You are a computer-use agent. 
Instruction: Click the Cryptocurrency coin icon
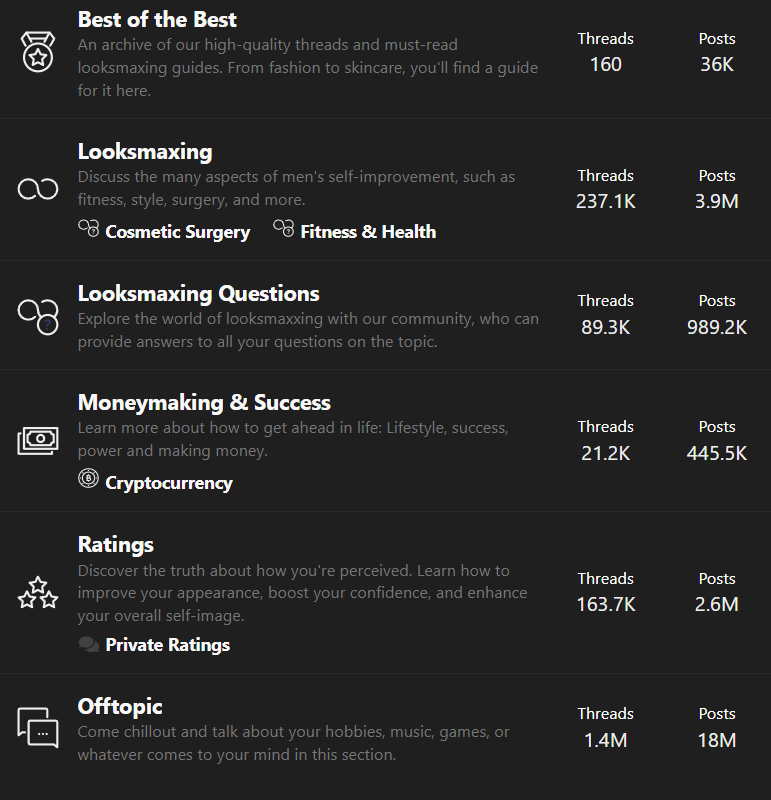[x=88, y=481]
